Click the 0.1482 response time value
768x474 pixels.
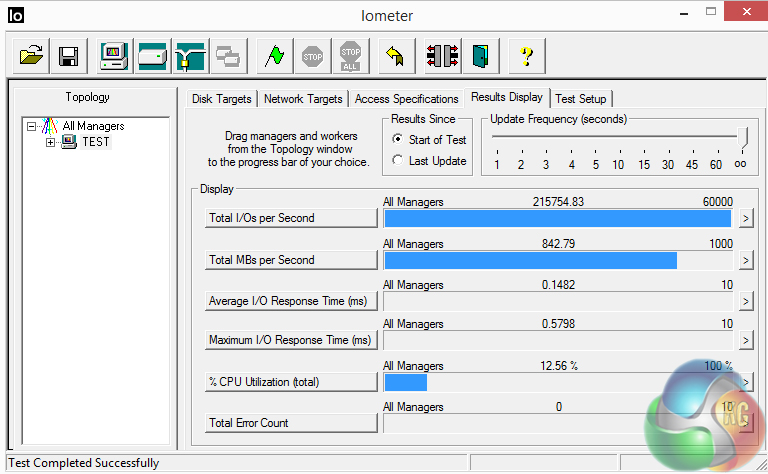tap(558, 285)
